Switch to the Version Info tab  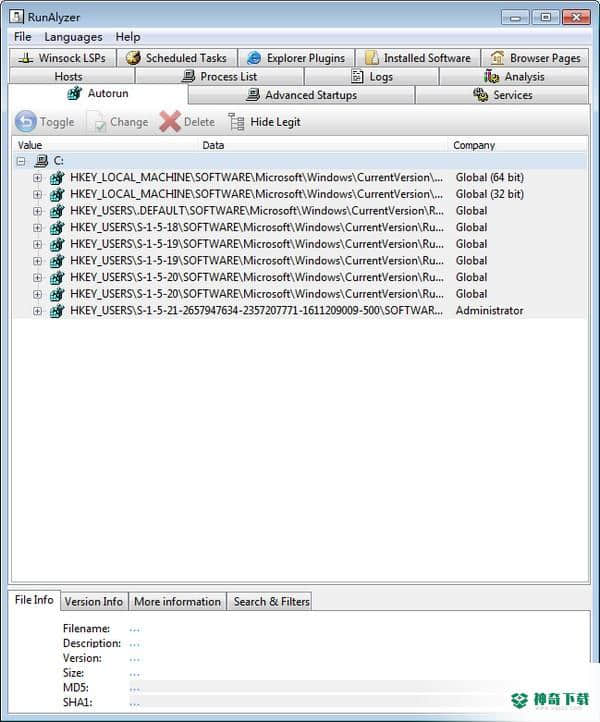(93, 602)
